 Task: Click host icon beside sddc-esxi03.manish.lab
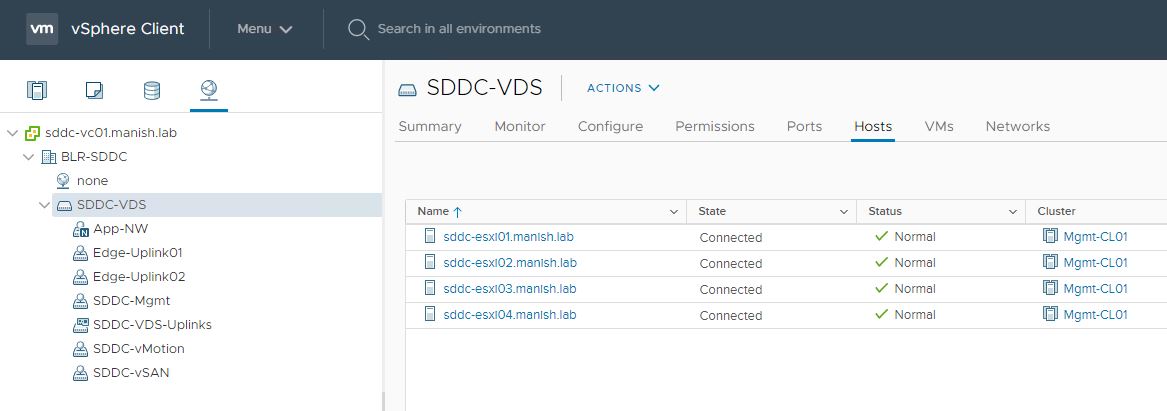click(x=429, y=288)
